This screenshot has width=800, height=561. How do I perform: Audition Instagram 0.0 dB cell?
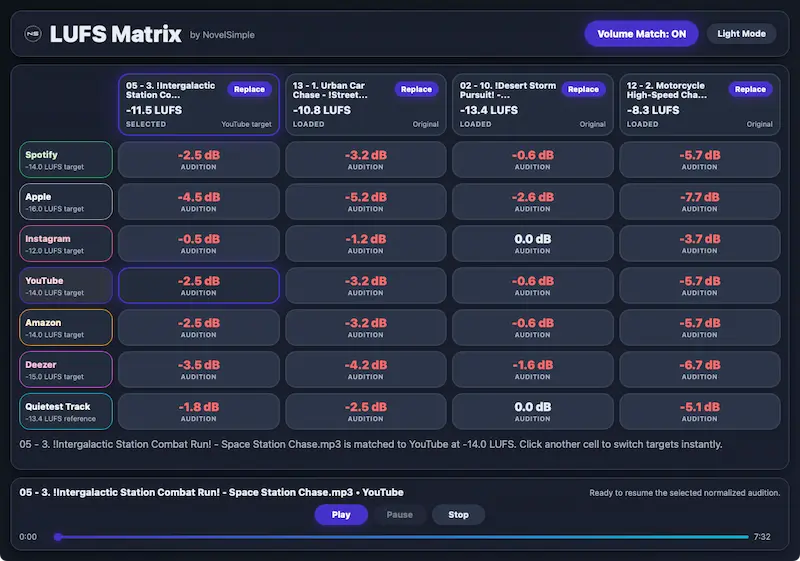point(533,244)
